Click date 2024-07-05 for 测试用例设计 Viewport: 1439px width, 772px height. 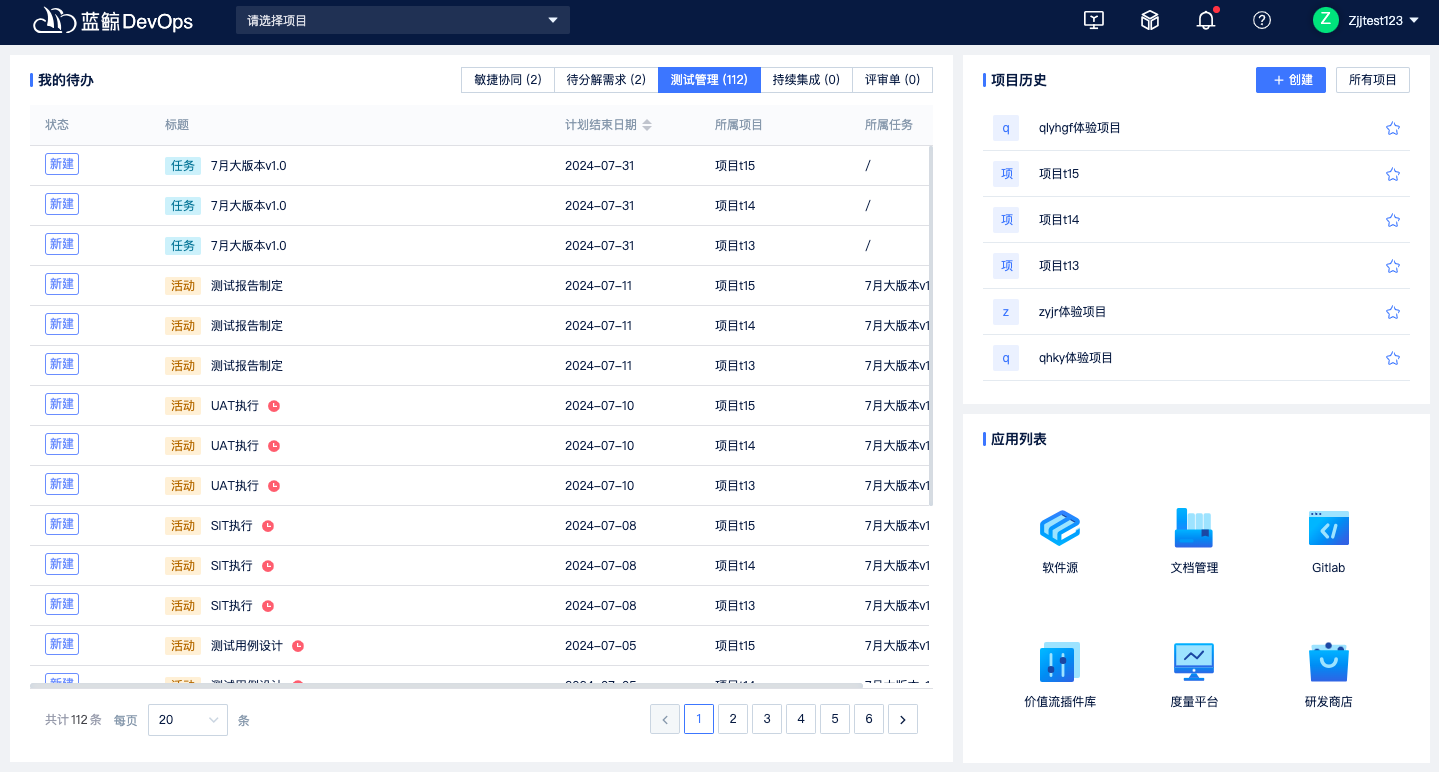(601, 646)
